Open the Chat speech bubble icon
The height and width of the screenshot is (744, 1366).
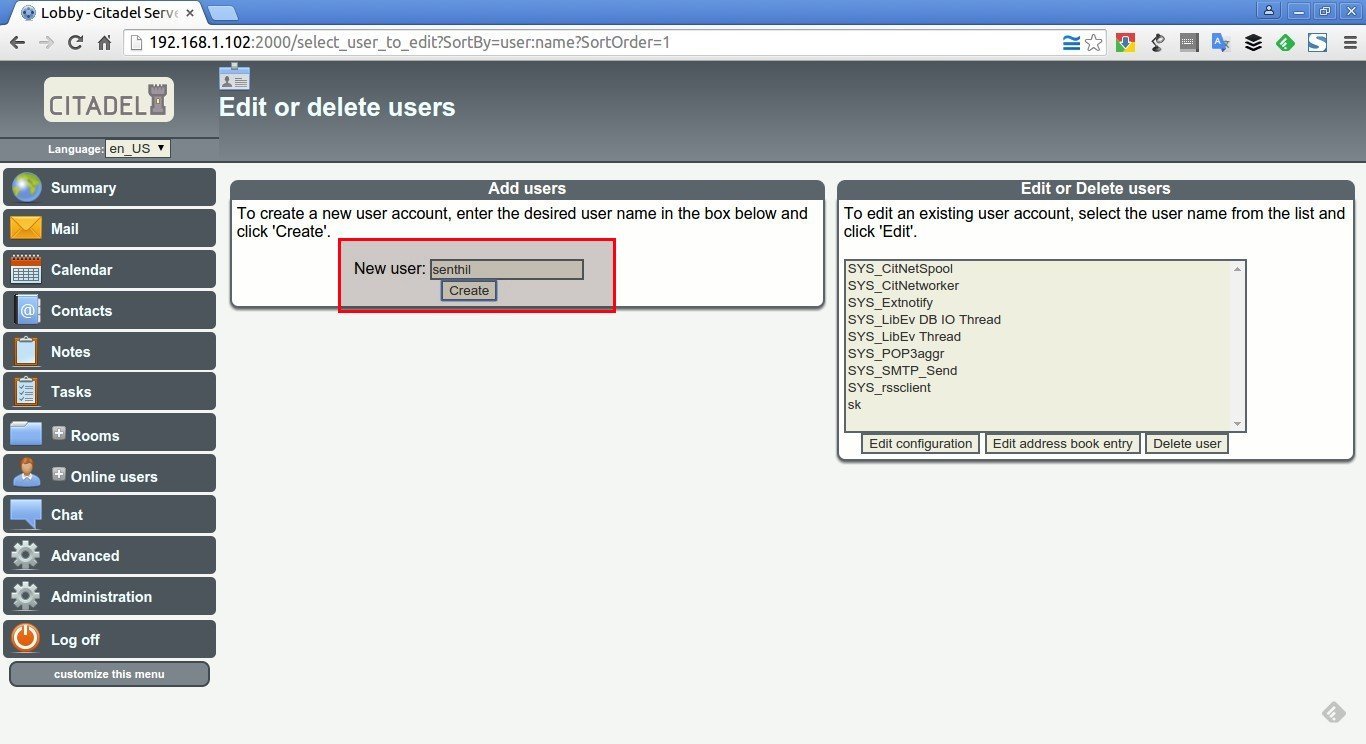click(26, 514)
